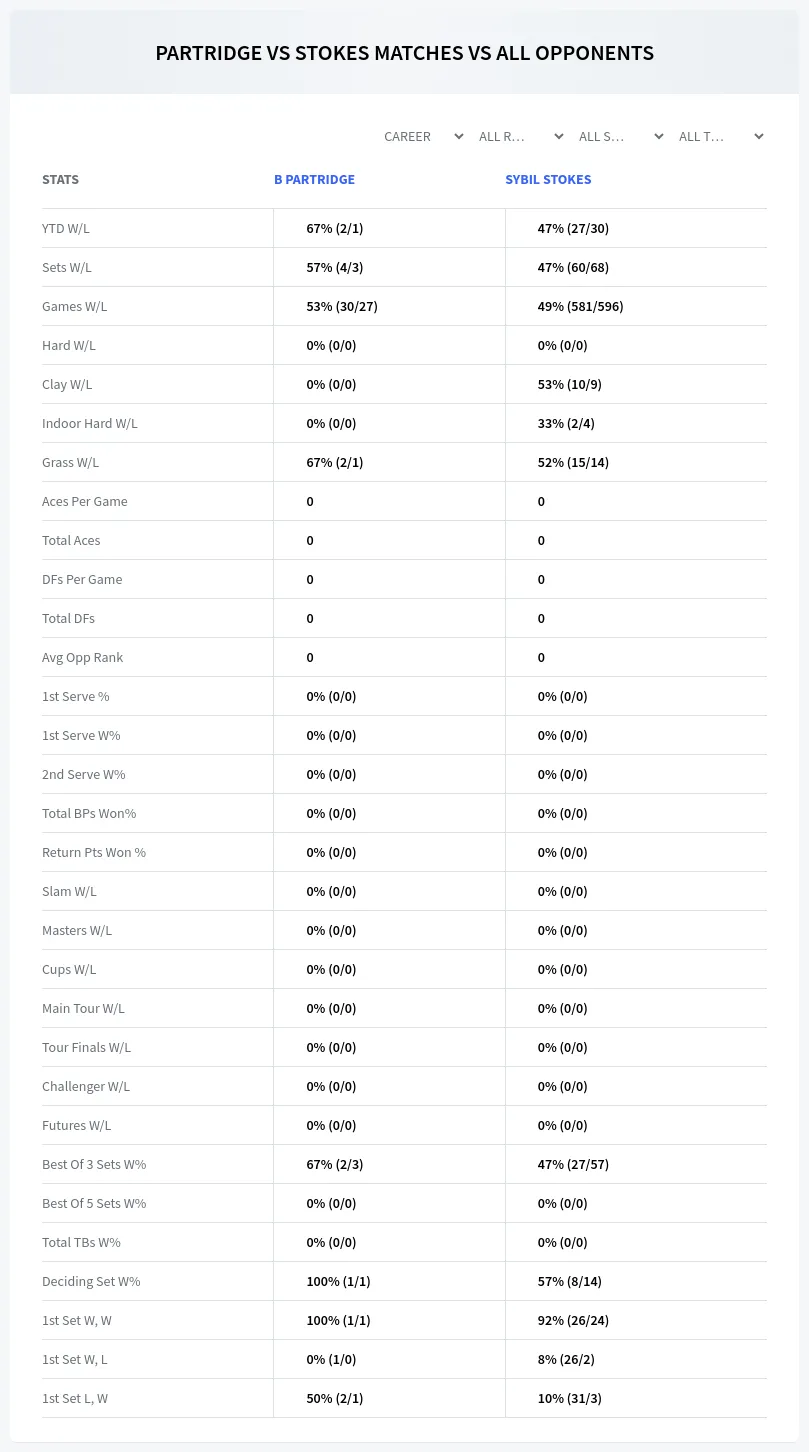This screenshot has width=809, height=1452.
Task: Click Stokes' Games W/L value 49% (581/596)
Action: pyautogui.click(x=580, y=306)
